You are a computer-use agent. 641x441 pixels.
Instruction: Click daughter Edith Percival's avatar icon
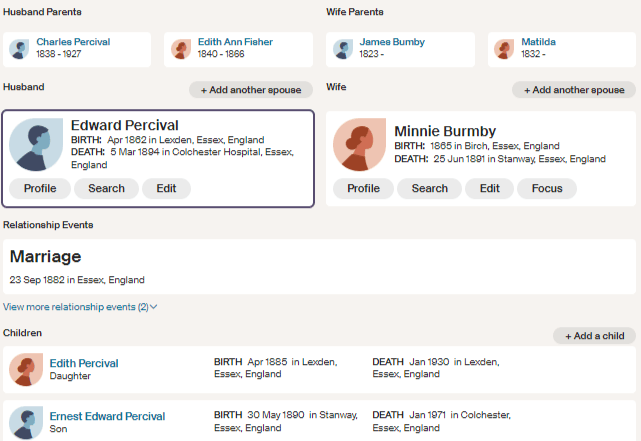click(x=26, y=370)
